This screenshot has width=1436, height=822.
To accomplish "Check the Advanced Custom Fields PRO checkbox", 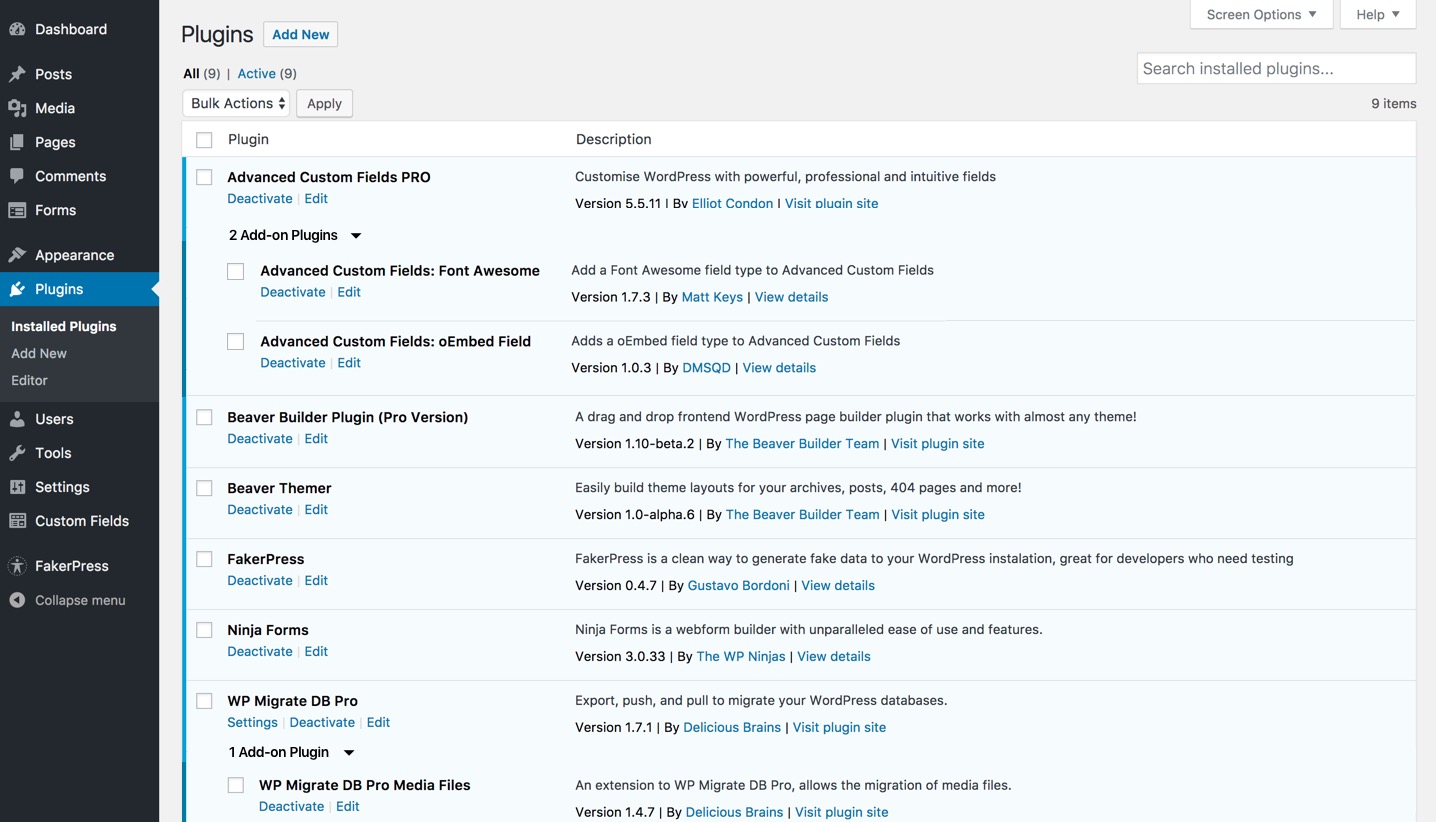I will [x=204, y=177].
